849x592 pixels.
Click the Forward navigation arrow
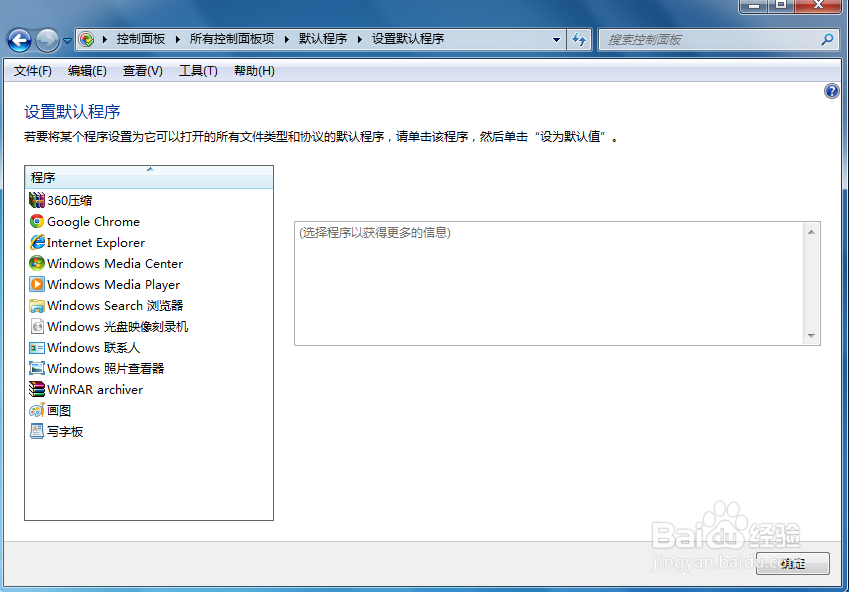(x=47, y=40)
